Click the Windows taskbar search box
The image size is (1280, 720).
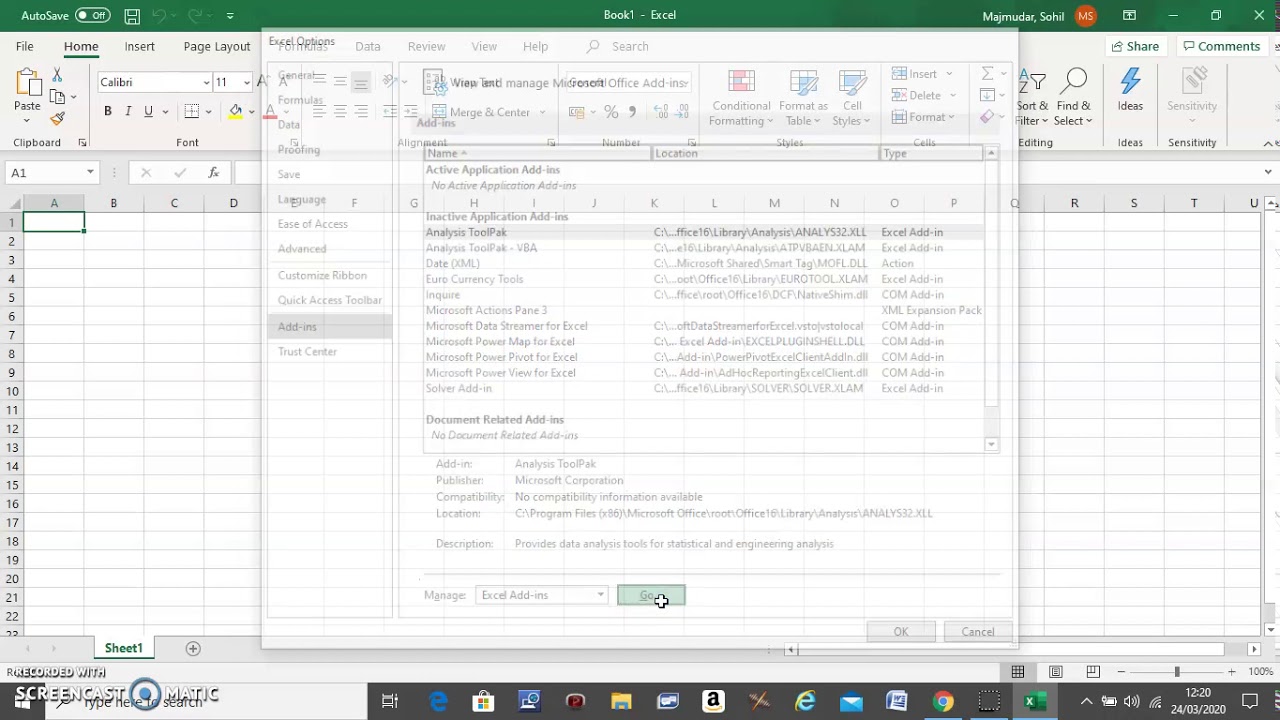(x=205, y=701)
